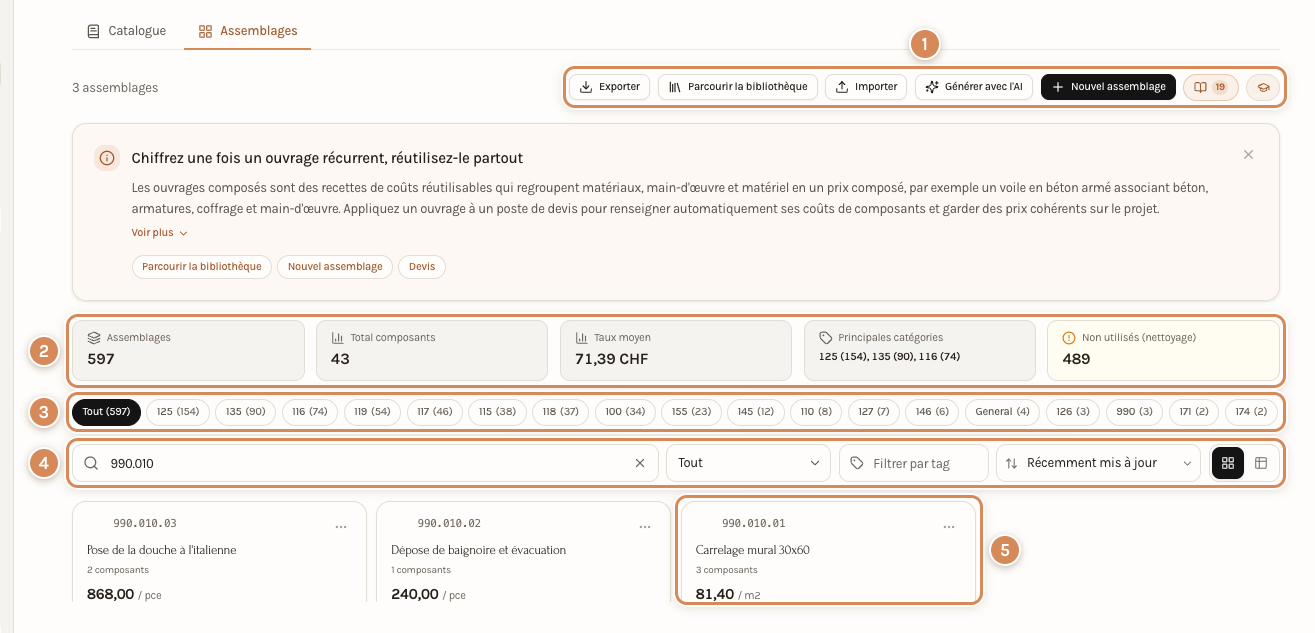The image size is (1315, 633).
Task: Filter by category 174 (2)
Action: 1252,412
